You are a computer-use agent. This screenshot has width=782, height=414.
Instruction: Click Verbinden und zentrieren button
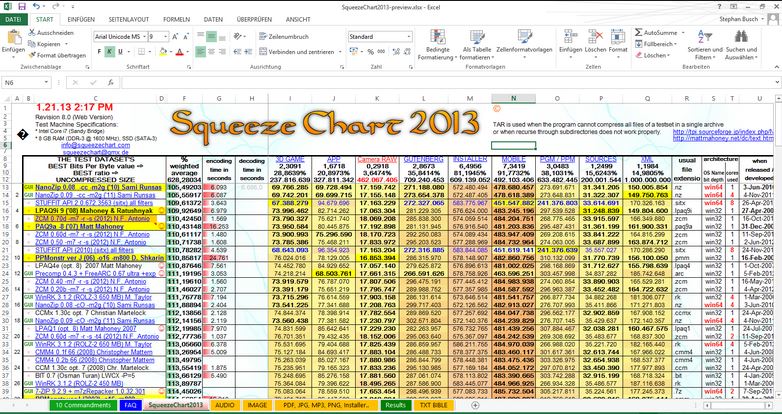click(297, 52)
